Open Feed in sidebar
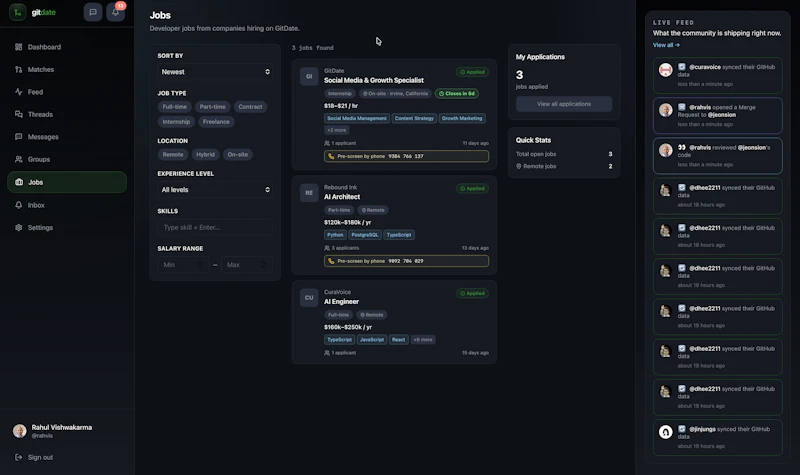The width and height of the screenshot is (800, 475). (67, 92)
